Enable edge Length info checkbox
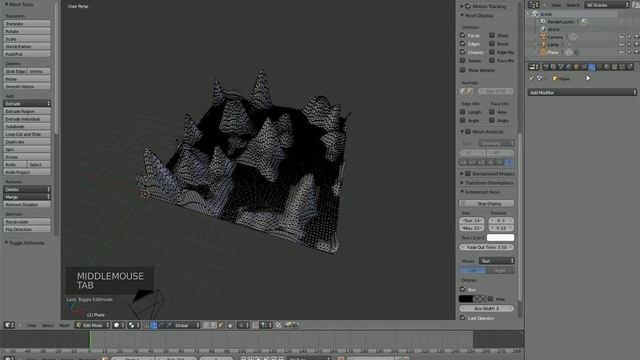The image size is (640, 360). click(462, 112)
